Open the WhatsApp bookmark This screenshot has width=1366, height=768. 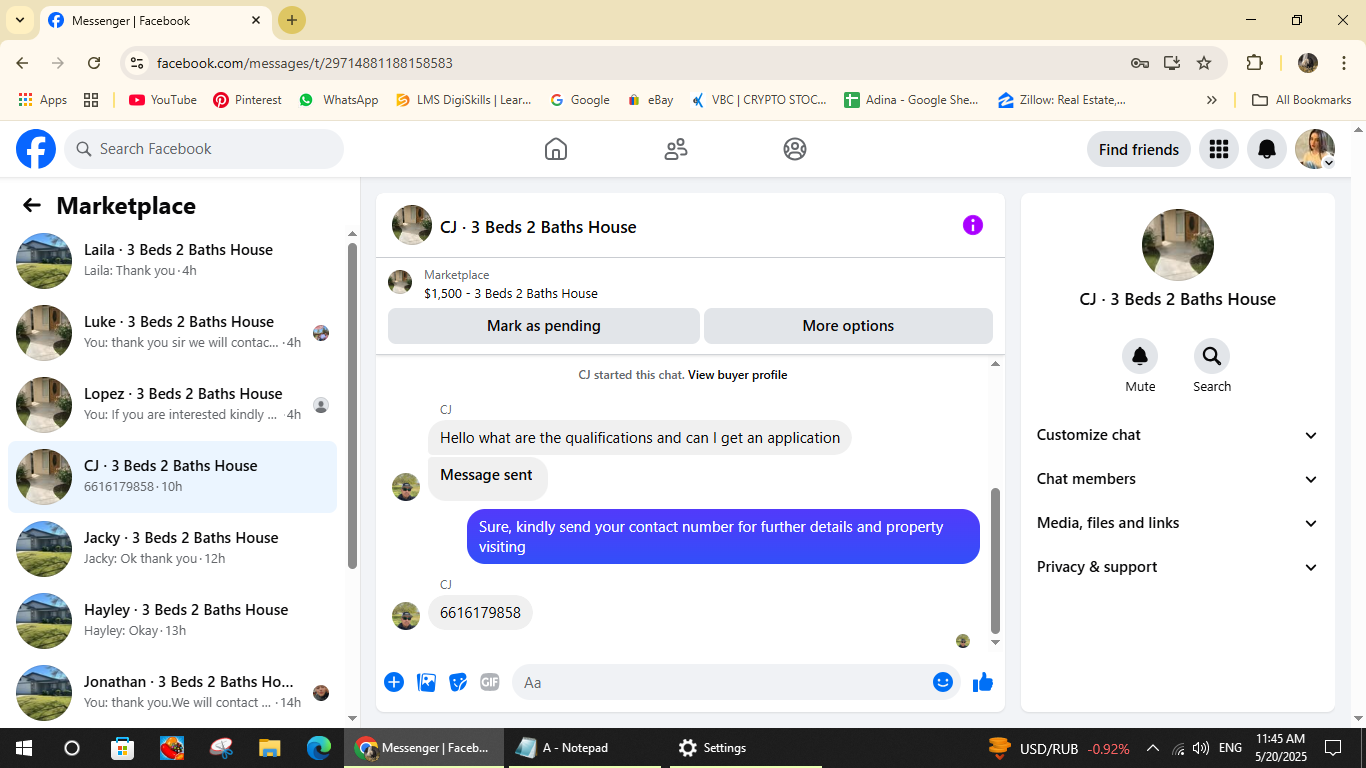pyautogui.click(x=338, y=100)
